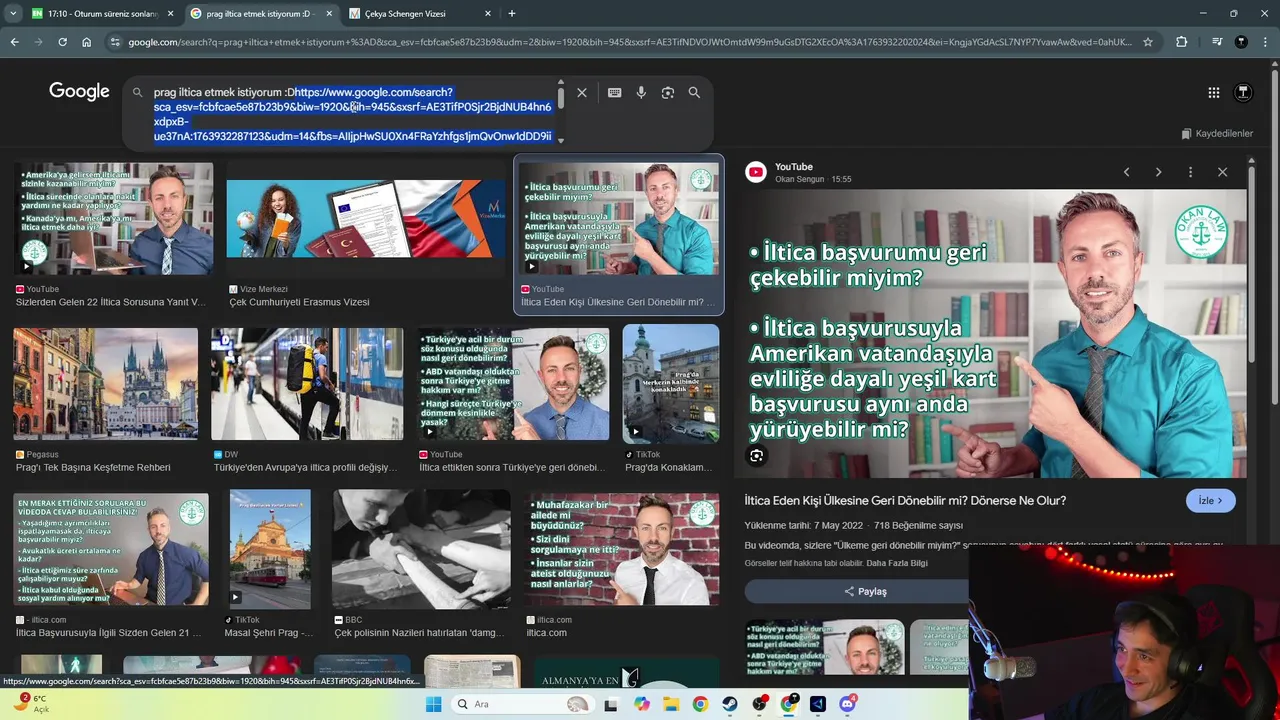
Task: Open the tab search dropdown in Chrome
Action: click(12, 13)
